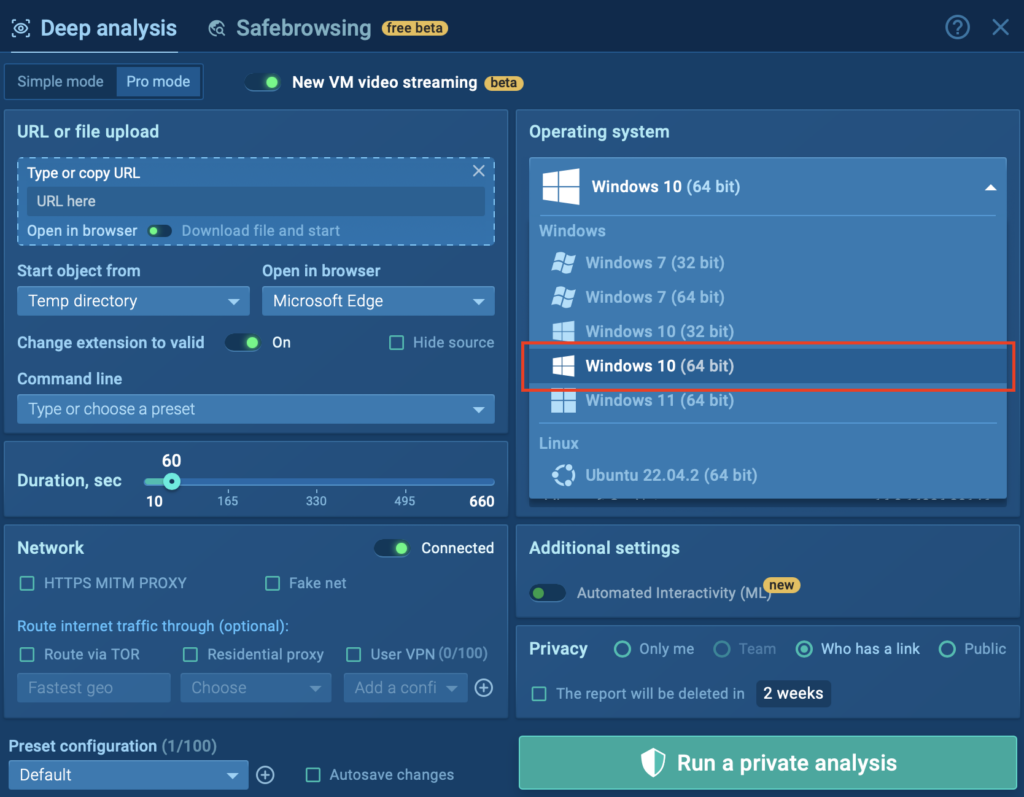Click the plus icon beside Add a config

(484, 688)
